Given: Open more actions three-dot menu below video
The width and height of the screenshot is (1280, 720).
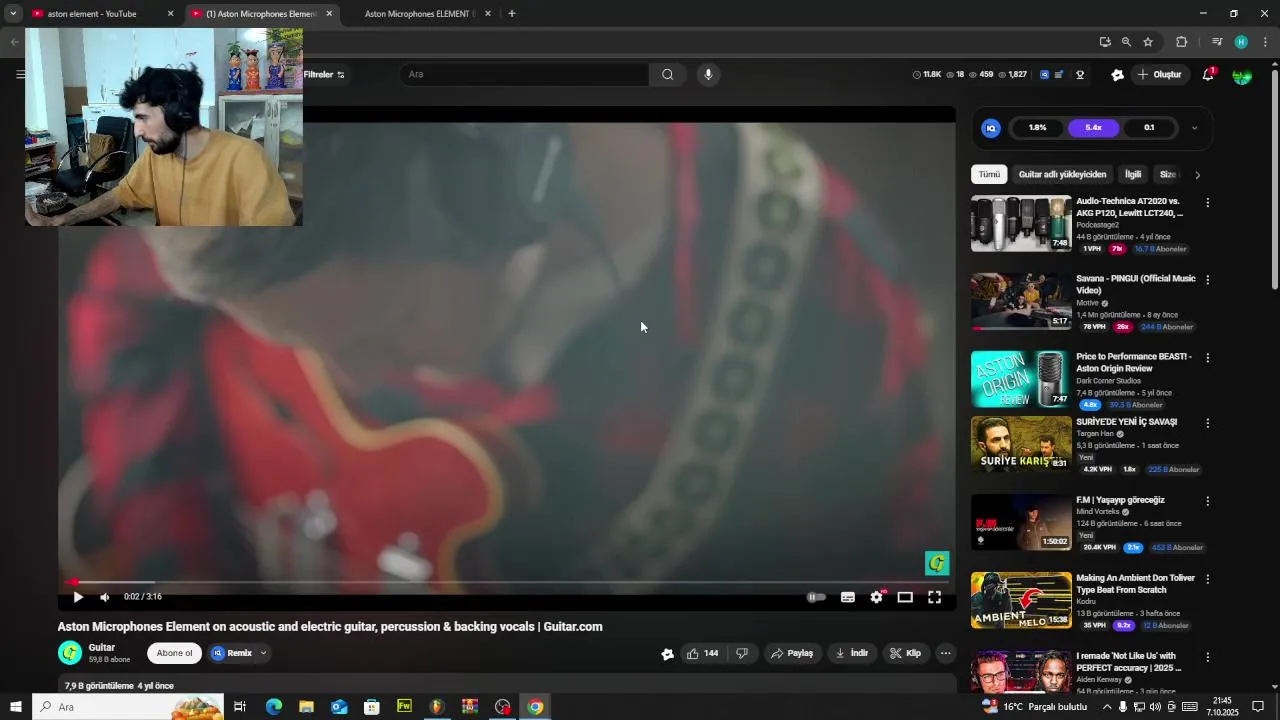Looking at the screenshot, I should tap(945, 653).
